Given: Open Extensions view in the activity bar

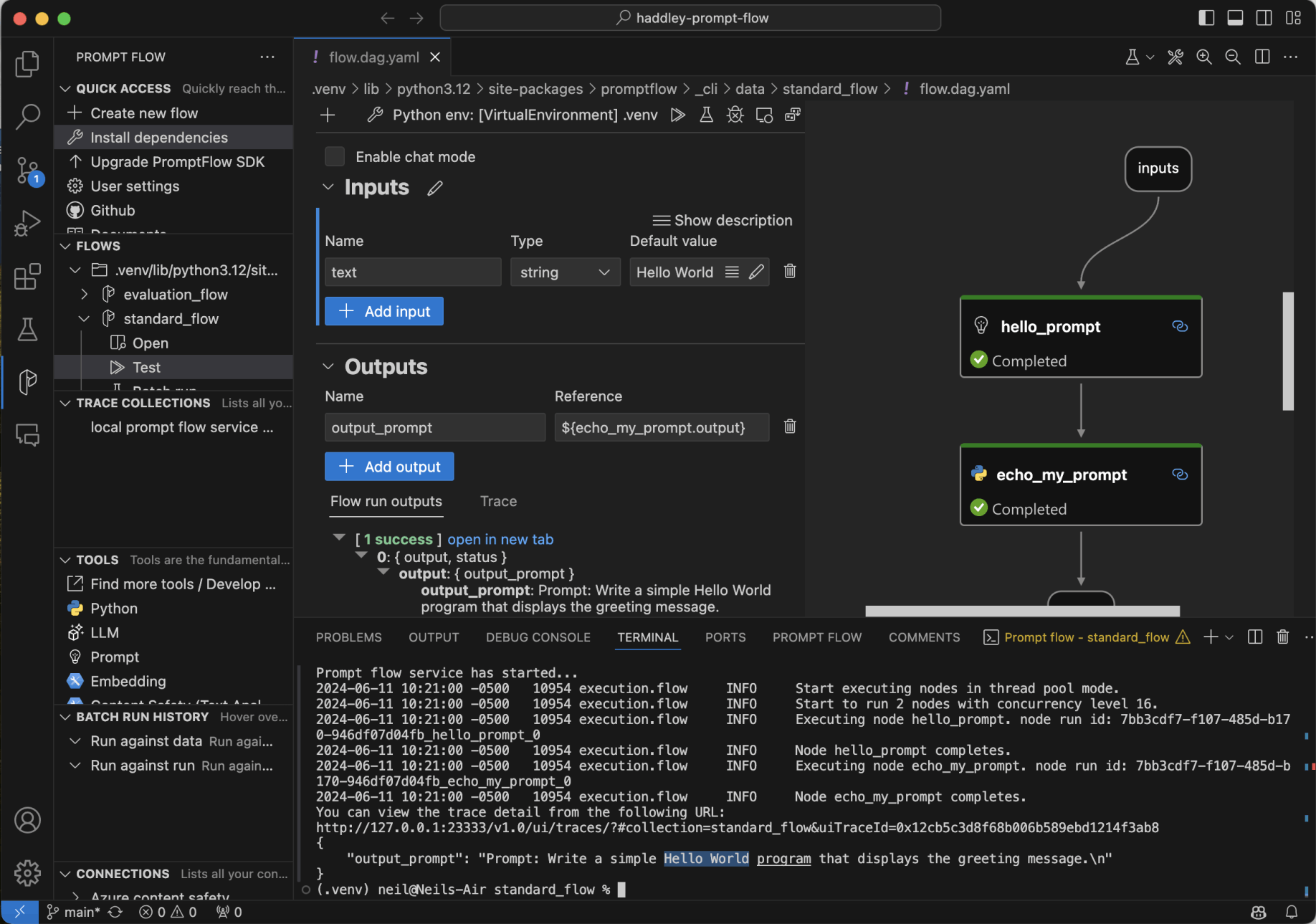Looking at the screenshot, I should 27,277.
